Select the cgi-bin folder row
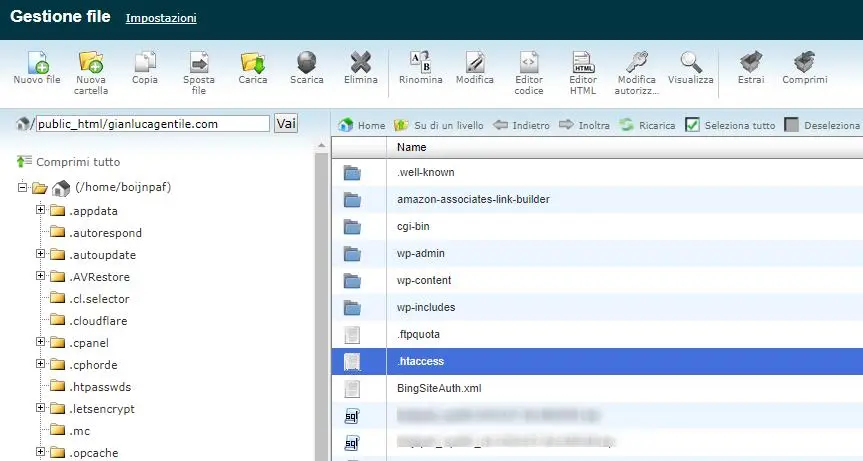The image size is (863, 461). 597,227
